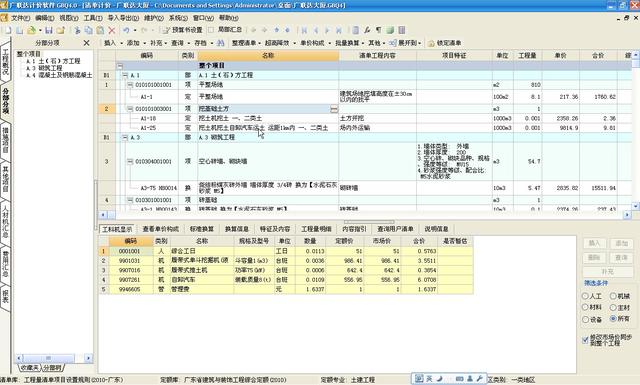This screenshot has height=385, width=640.
Task: Click the grey demote-right arrow icon
Action: [264, 30]
